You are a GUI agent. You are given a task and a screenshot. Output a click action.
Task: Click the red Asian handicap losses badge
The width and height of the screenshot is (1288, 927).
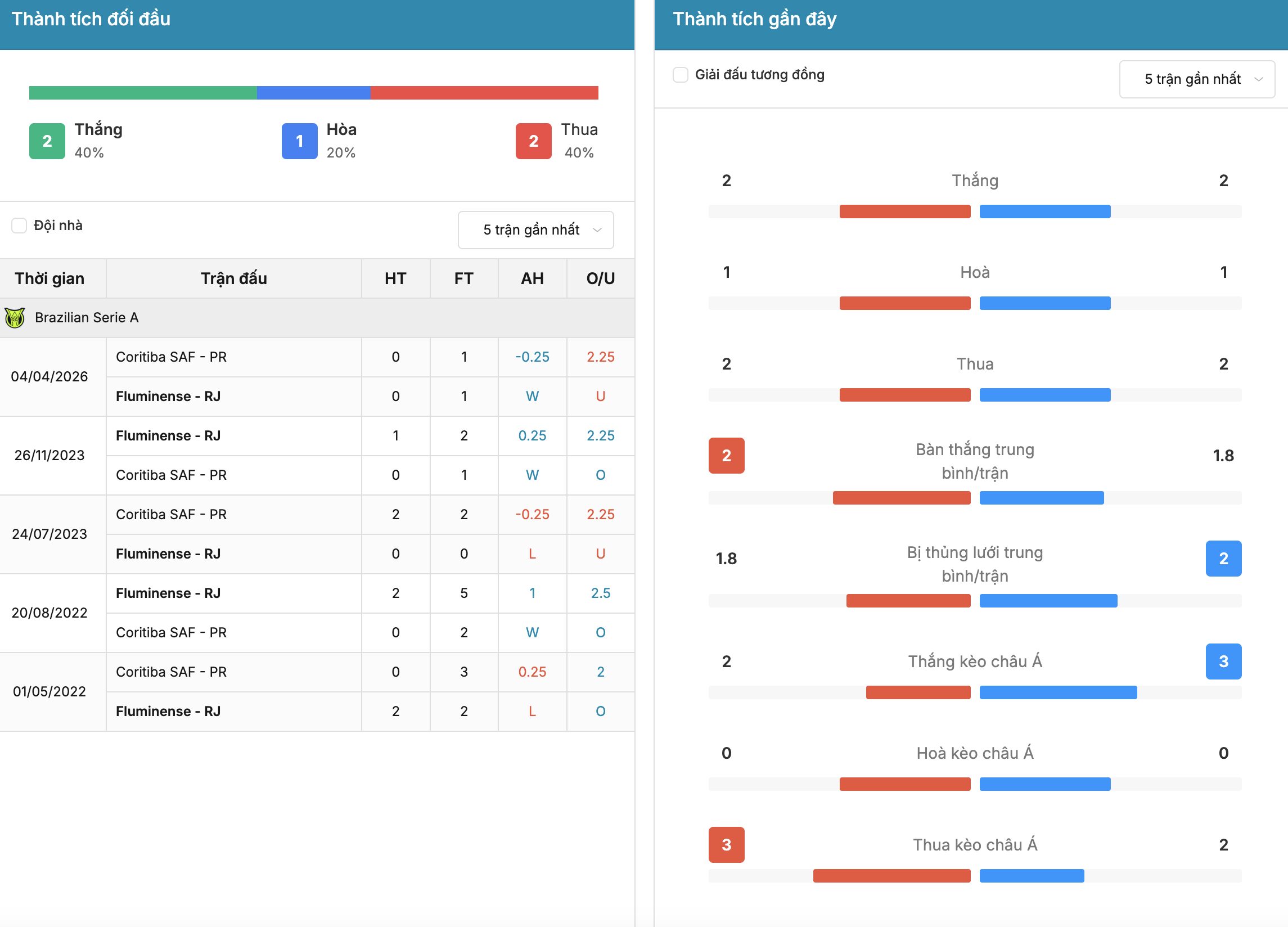tap(726, 845)
